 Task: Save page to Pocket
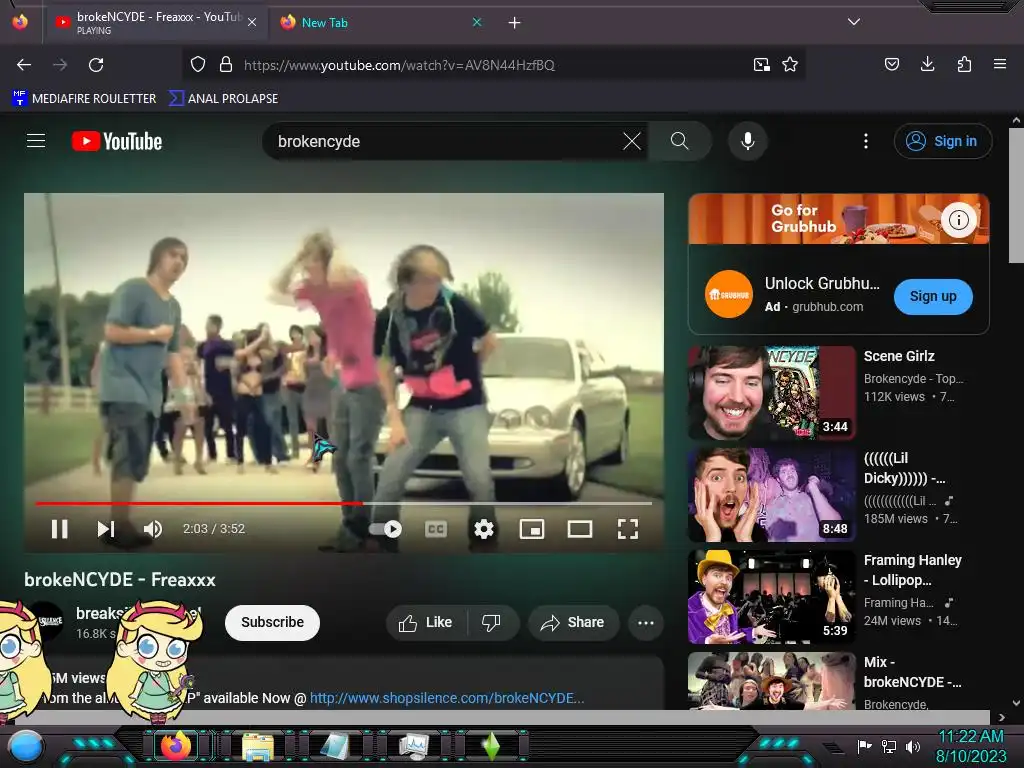click(891, 64)
